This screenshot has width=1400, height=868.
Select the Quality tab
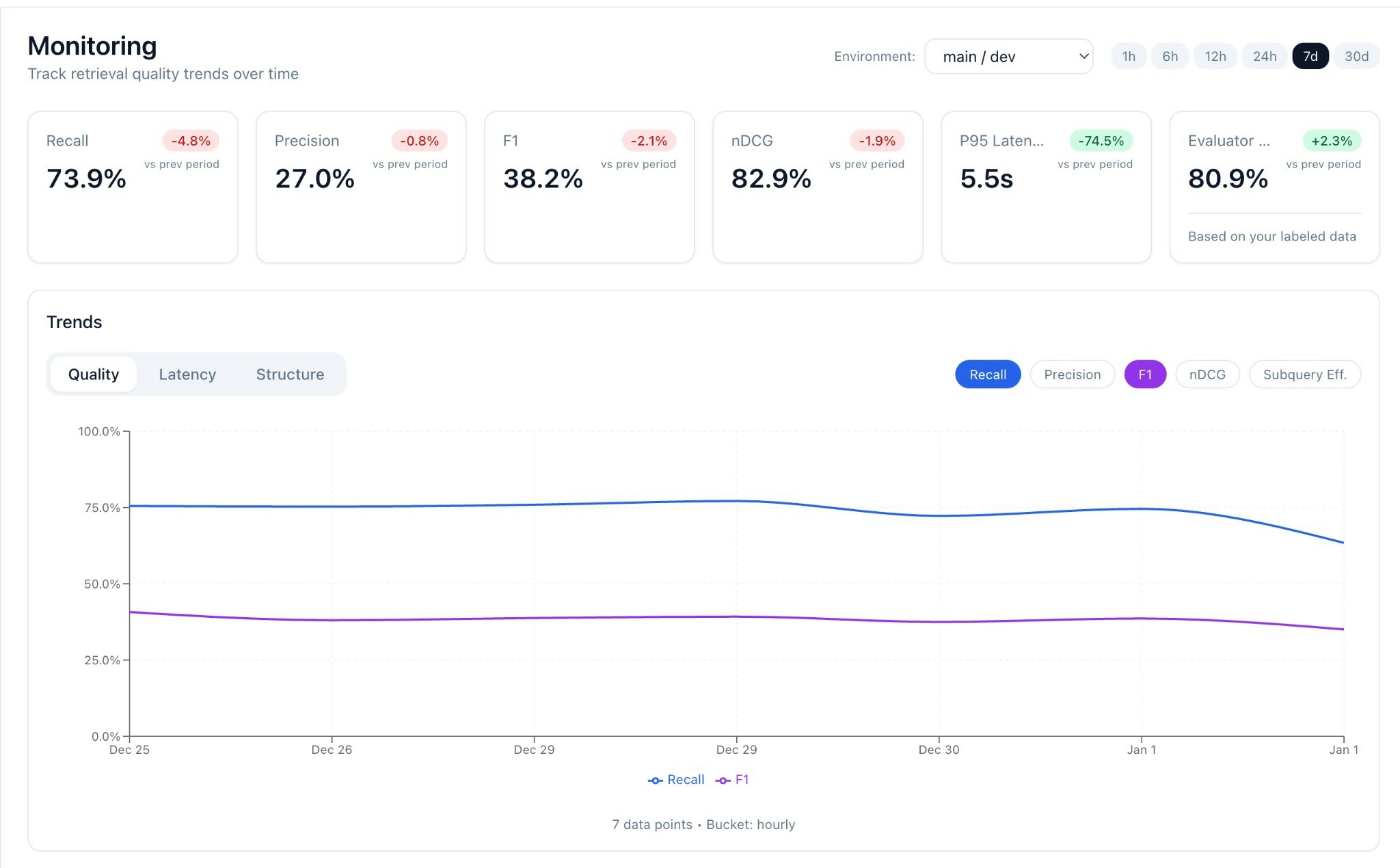93,374
